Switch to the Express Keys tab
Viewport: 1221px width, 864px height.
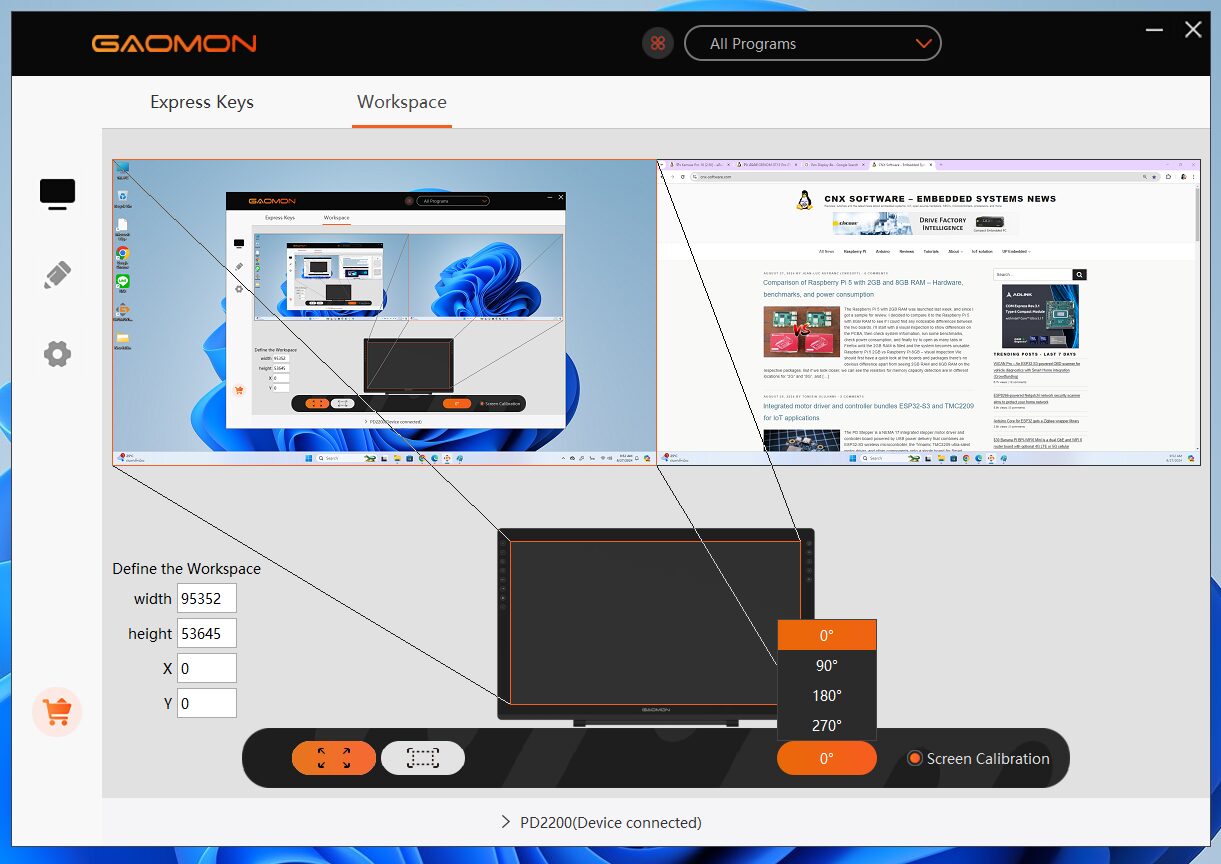[x=202, y=102]
